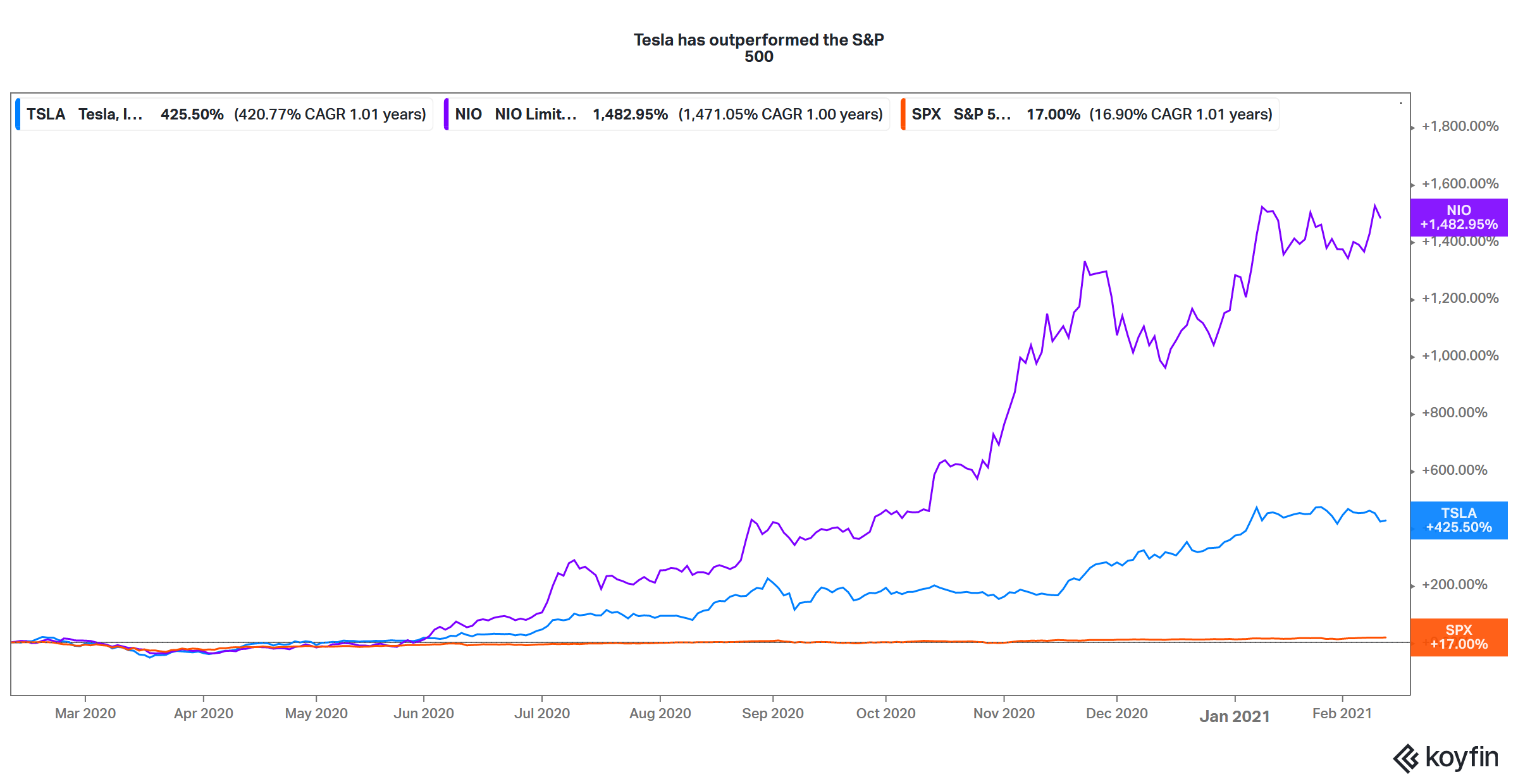
Task: Click the 'Feb 2021' axis label
Action: click(1342, 713)
